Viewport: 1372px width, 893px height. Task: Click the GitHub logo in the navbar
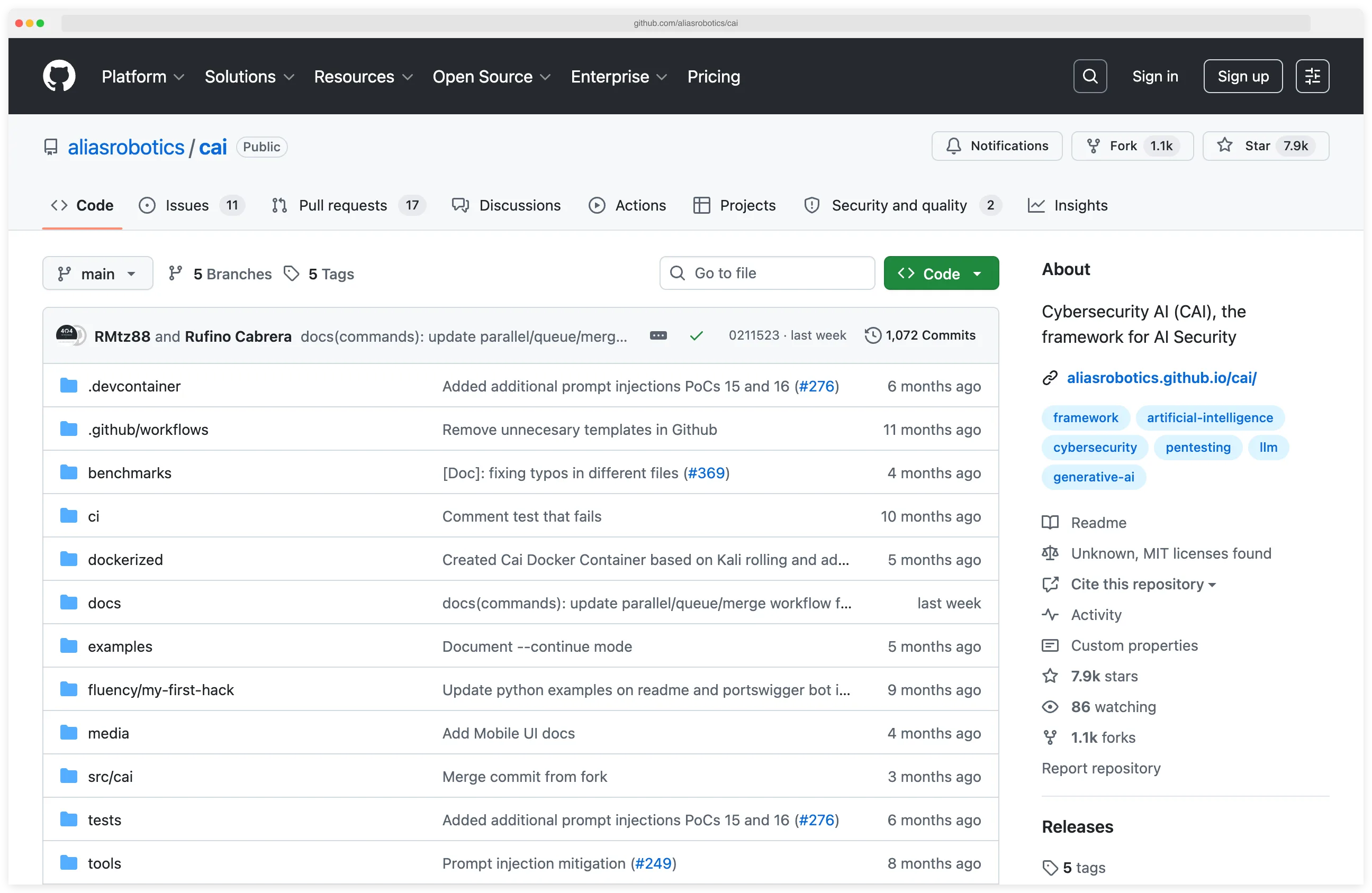(59, 76)
